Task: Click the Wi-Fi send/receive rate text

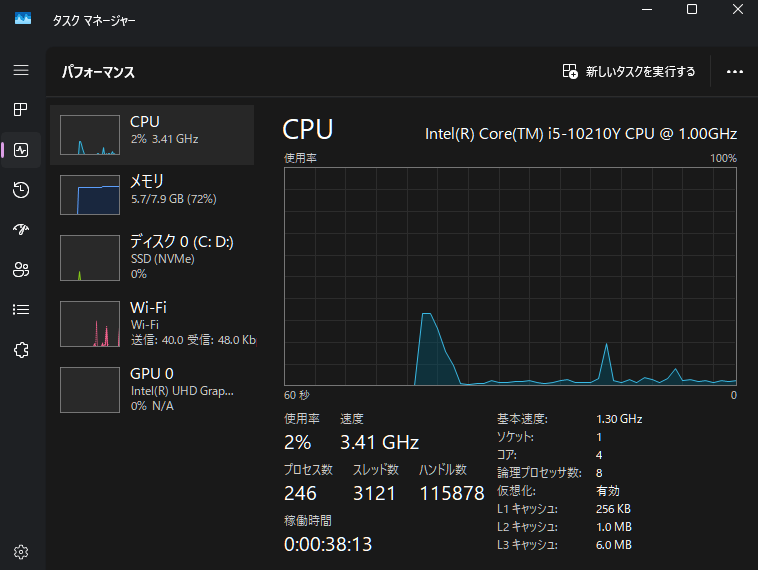Action: 193,340
